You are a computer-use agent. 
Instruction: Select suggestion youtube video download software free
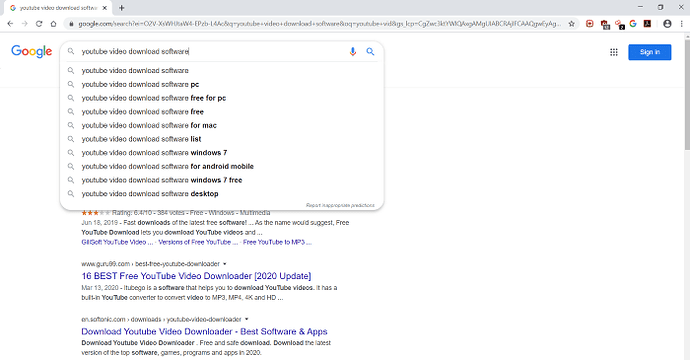click(222, 111)
